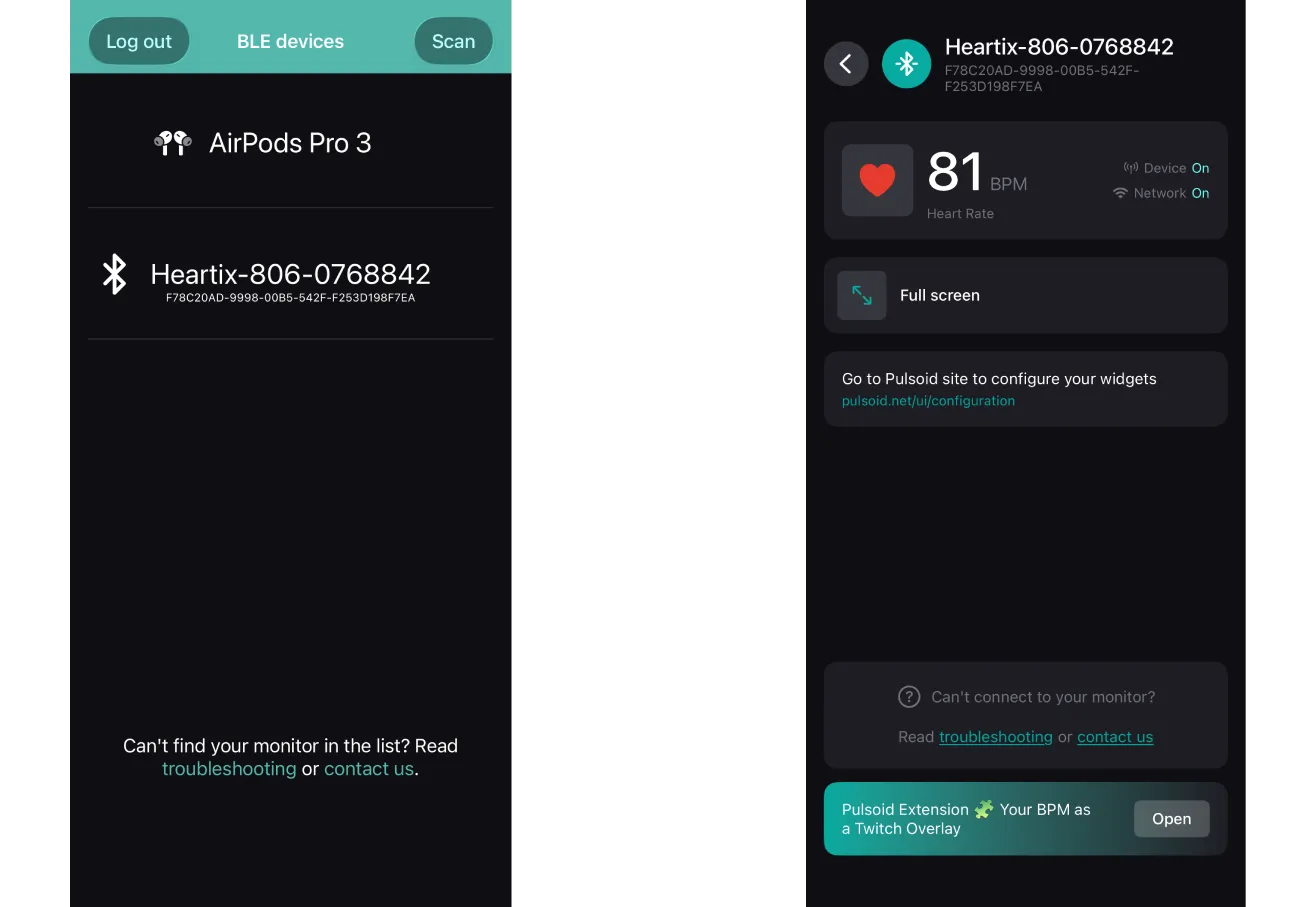Tap the Device On status text
This screenshot has height=907, width=1316.
point(1176,168)
